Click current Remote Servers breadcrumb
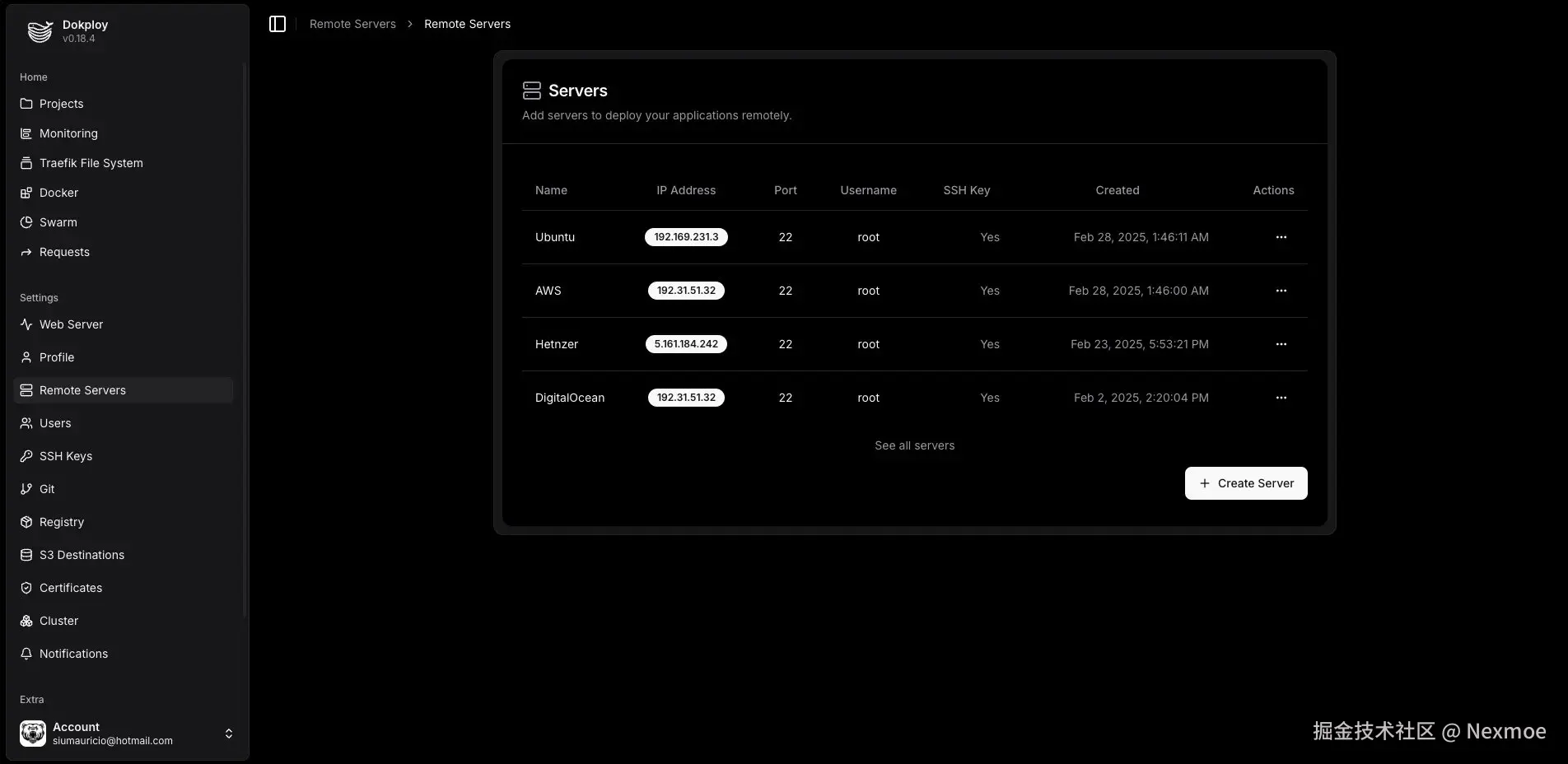 point(467,24)
